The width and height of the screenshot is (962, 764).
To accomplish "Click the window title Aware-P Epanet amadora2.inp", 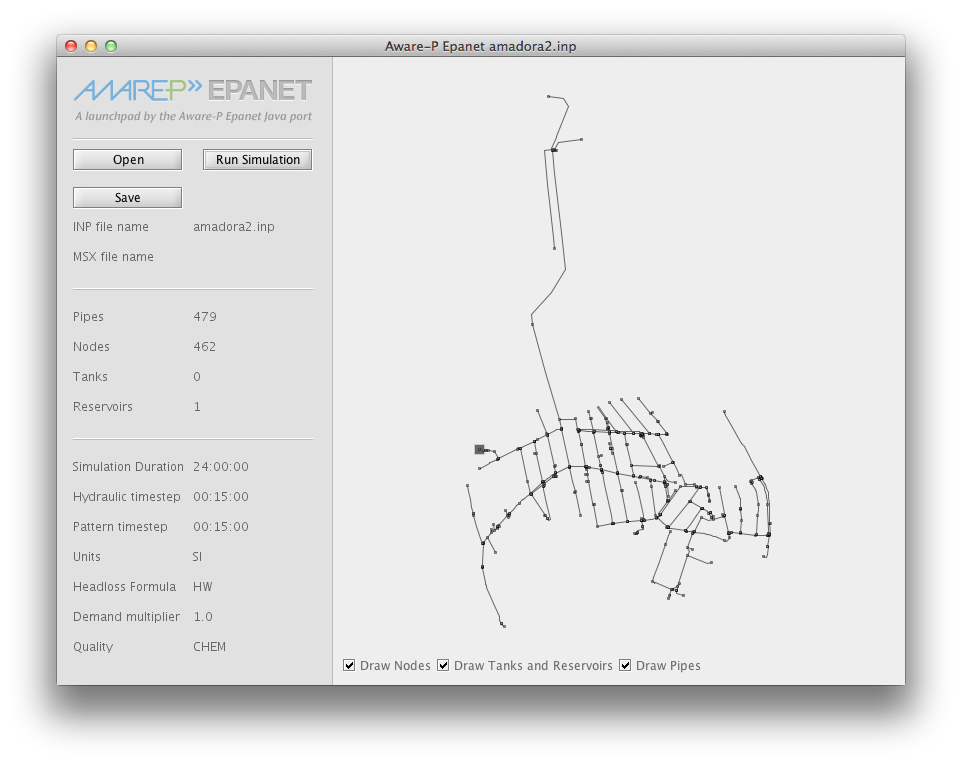I will pos(480,47).
